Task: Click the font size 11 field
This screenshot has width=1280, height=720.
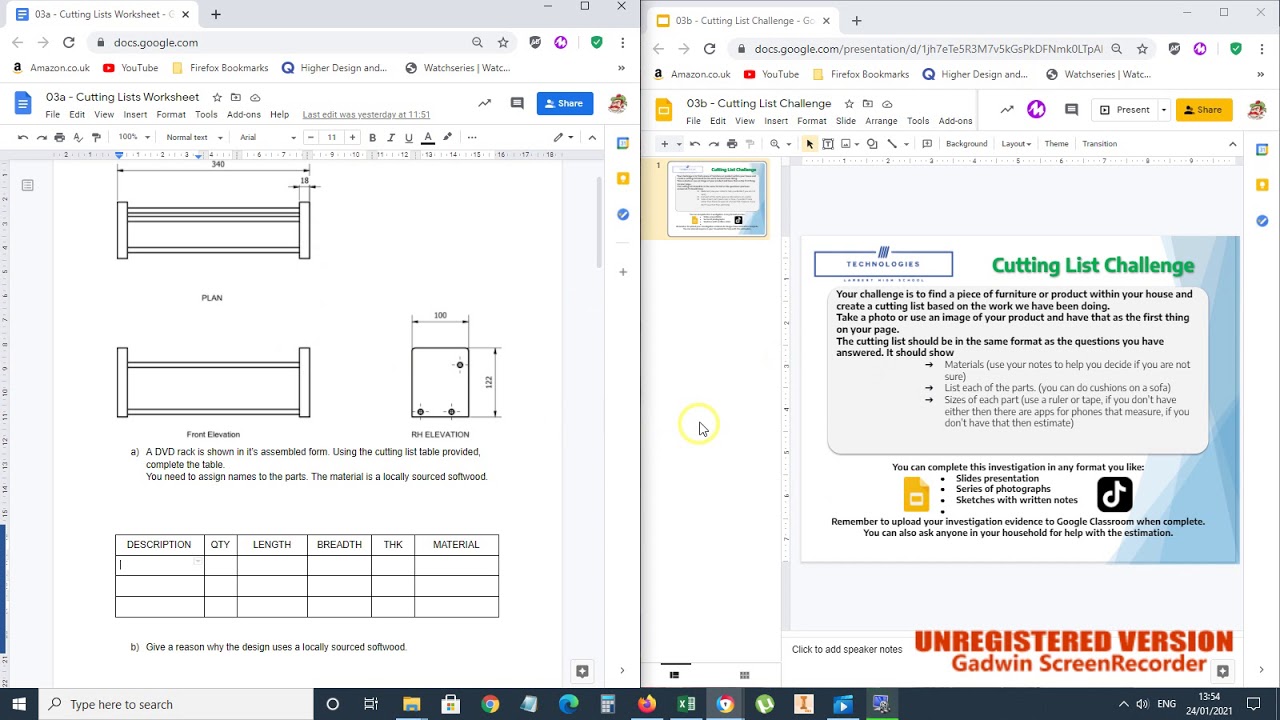Action: pyautogui.click(x=331, y=137)
